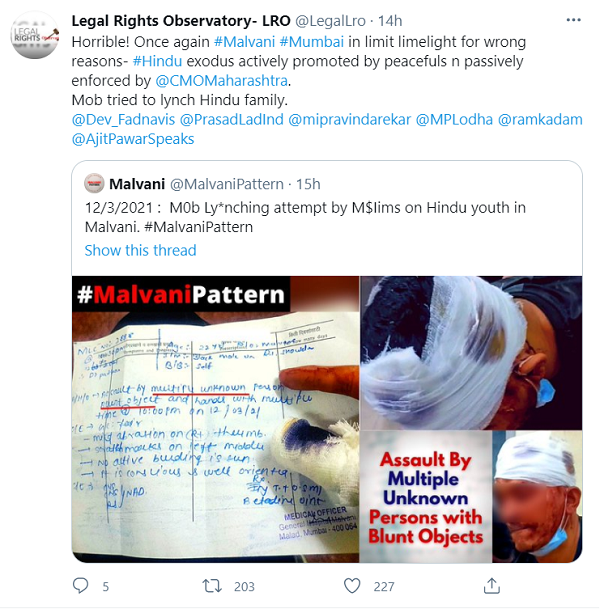Screen dimensions: 600x609
Task: Open Legal Rights Observatory profile avatar
Action: (35, 36)
